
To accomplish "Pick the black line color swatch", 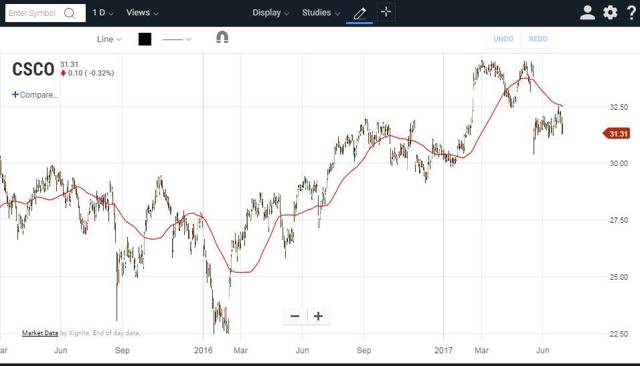I will coord(145,39).
